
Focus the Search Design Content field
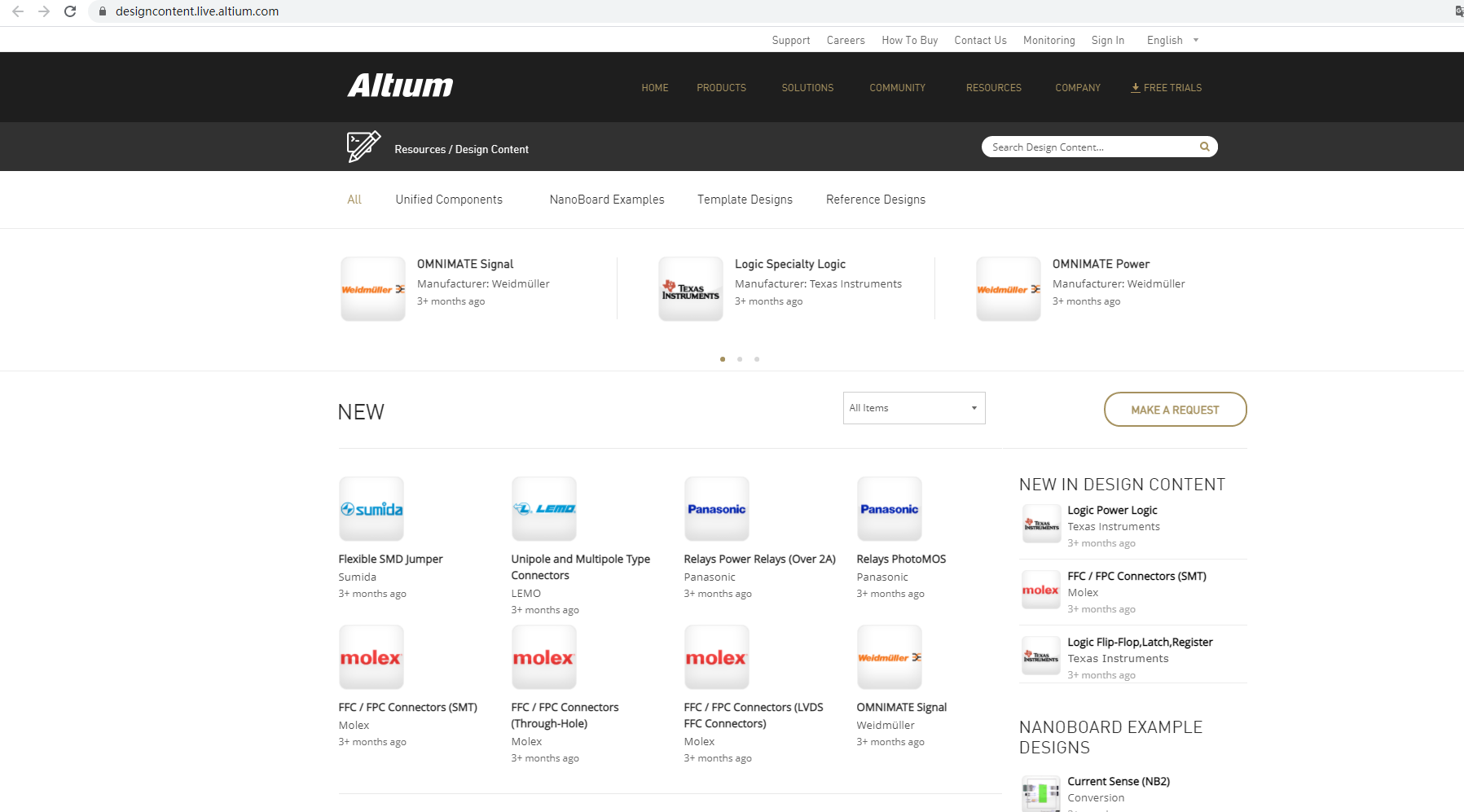coord(1099,147)
